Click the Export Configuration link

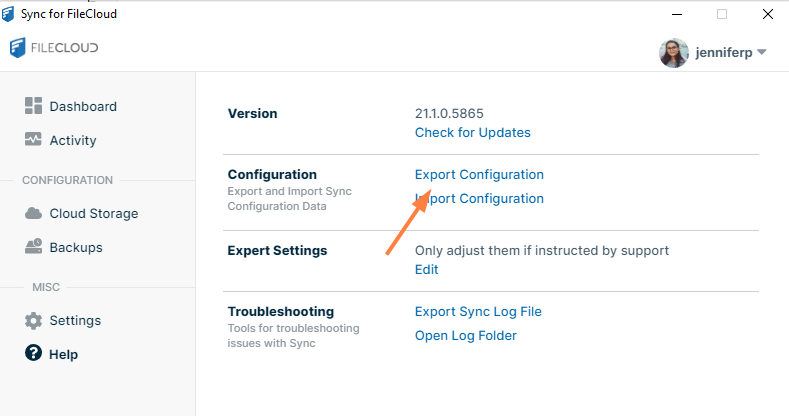[479, 174]
